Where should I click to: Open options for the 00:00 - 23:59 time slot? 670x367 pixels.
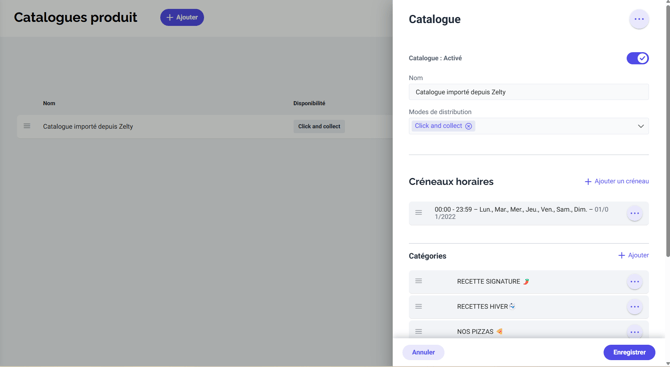[x=635, y=213]
